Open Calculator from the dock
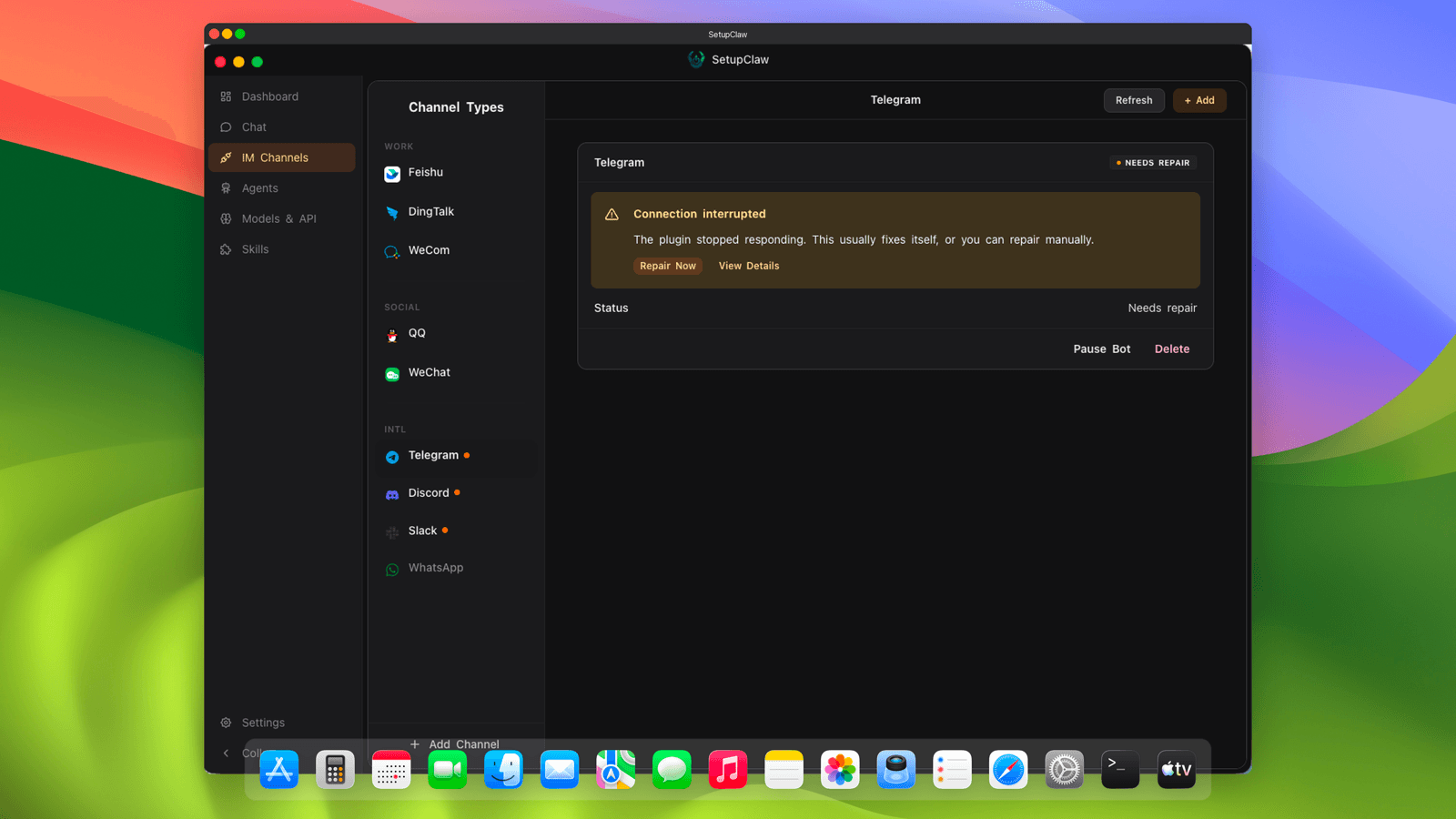Image resolution: width=1456 pixels, height=819 pixels. click(x=335, y=770)
